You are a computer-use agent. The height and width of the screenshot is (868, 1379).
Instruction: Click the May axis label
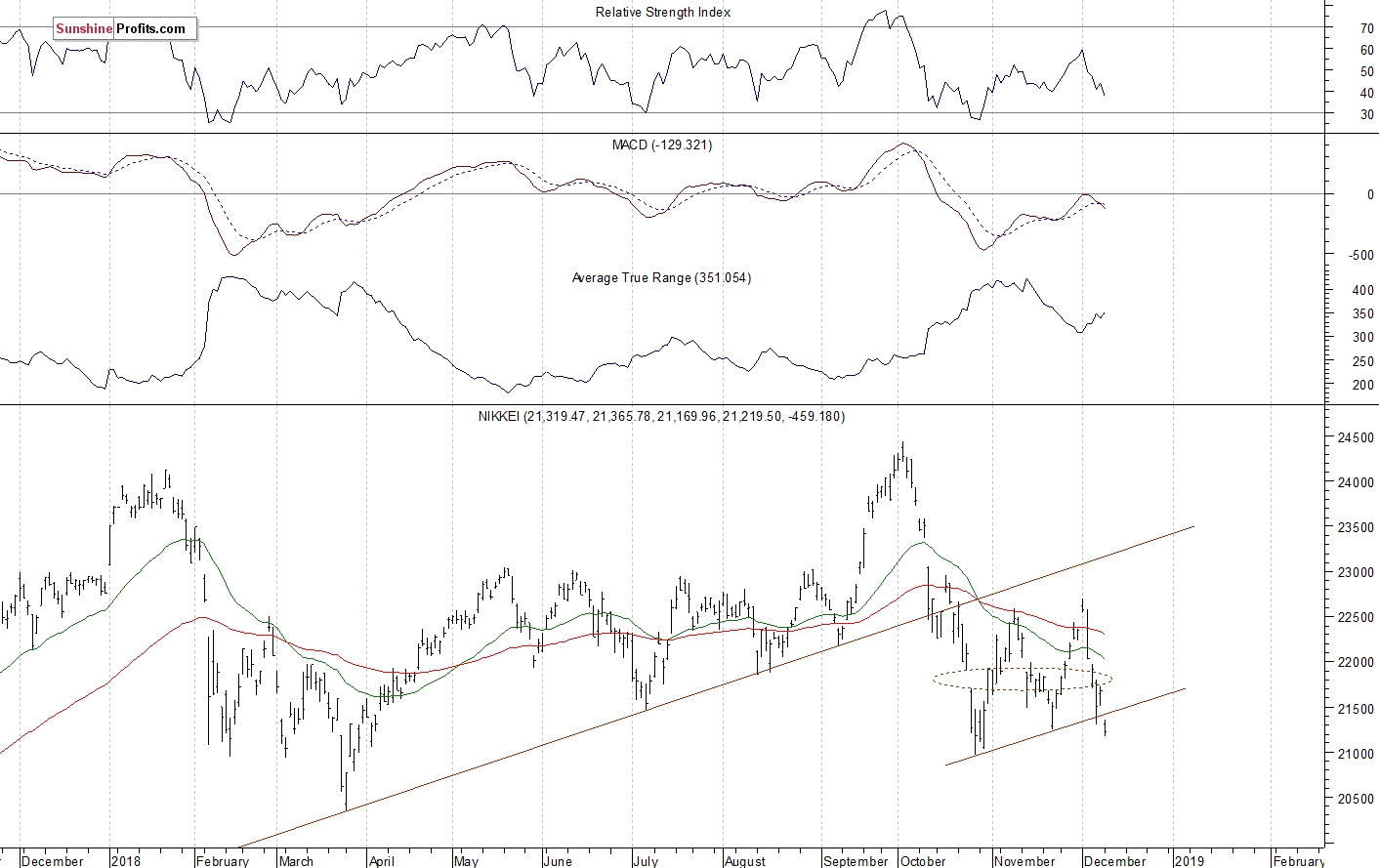(467, 861)
